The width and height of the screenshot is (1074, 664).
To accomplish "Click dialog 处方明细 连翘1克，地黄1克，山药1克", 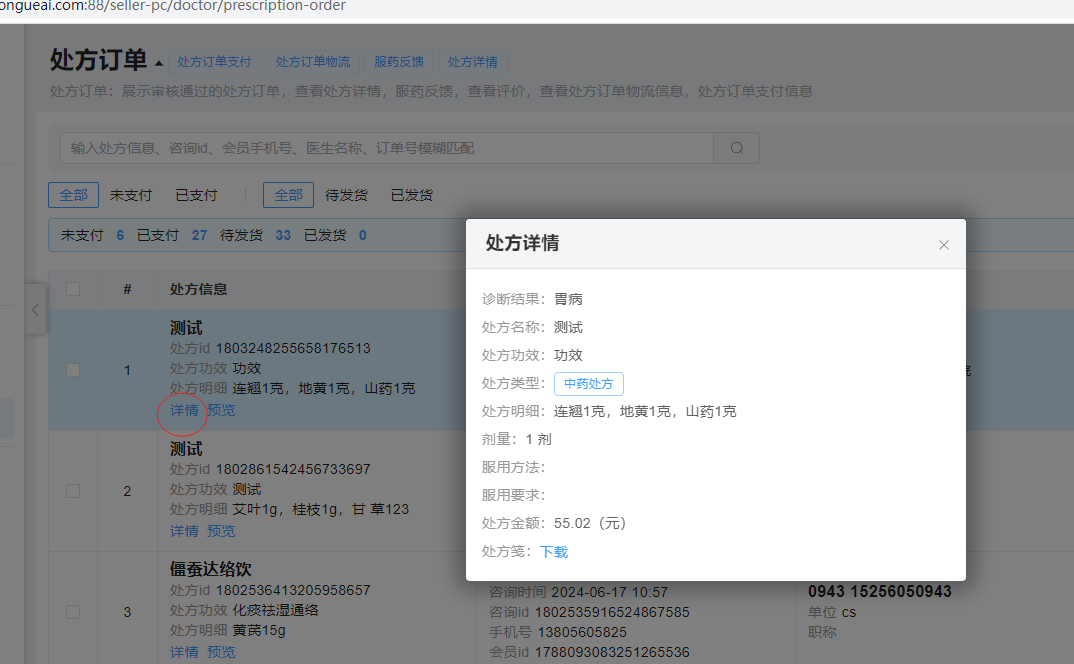I will coord(645,411).
